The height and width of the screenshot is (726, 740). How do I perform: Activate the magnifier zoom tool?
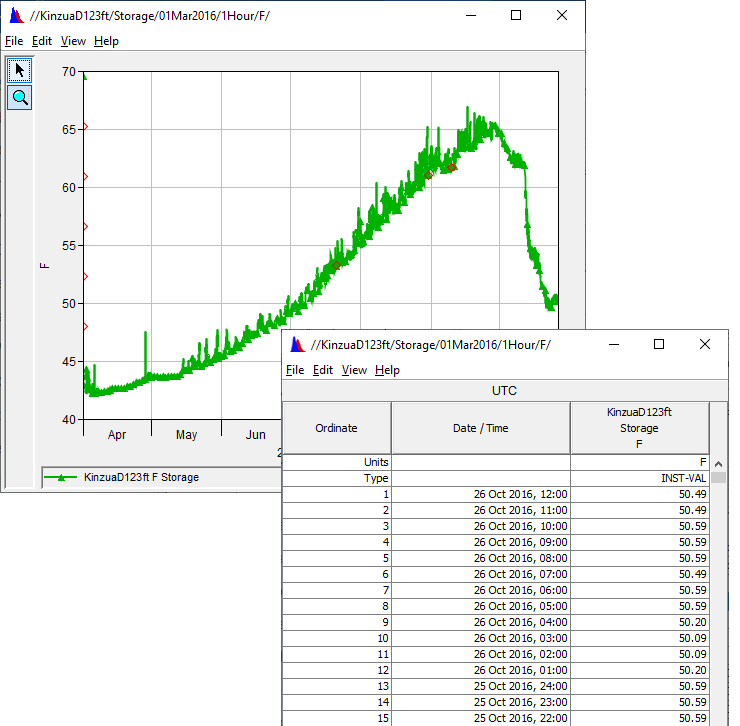(x=20, y=97)
